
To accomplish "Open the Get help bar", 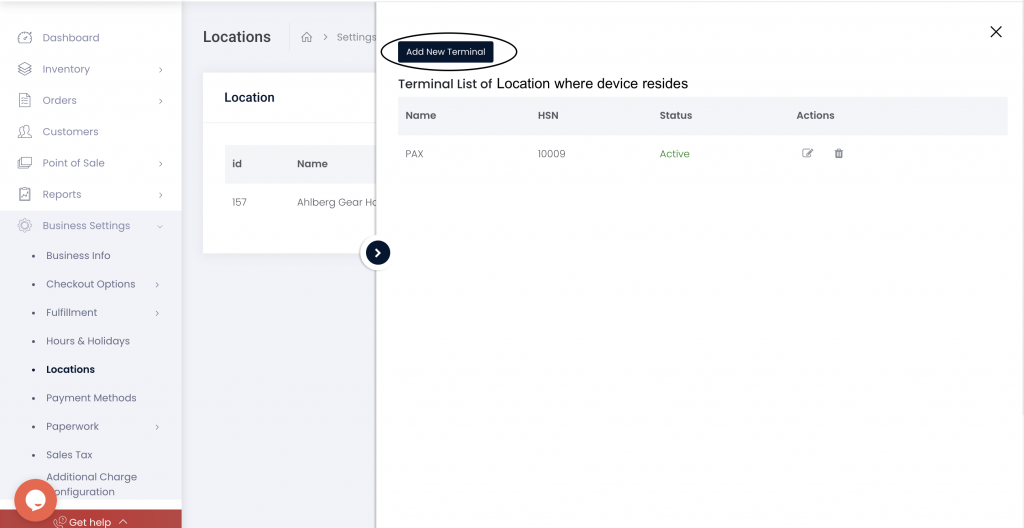I will coord(91,521).
